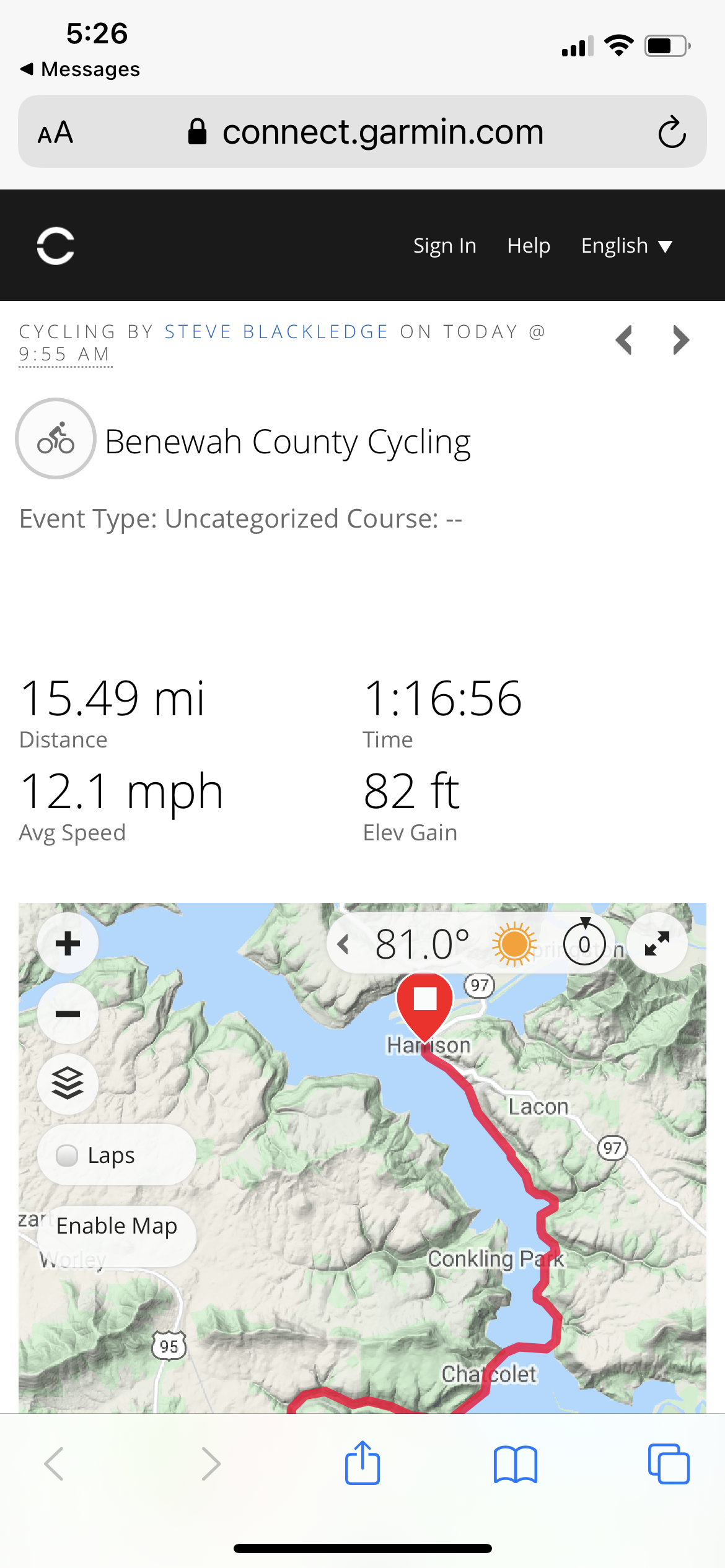Reload the Garmin Connect page
The height and width of the screenshot is (1568, 725).
672,132
